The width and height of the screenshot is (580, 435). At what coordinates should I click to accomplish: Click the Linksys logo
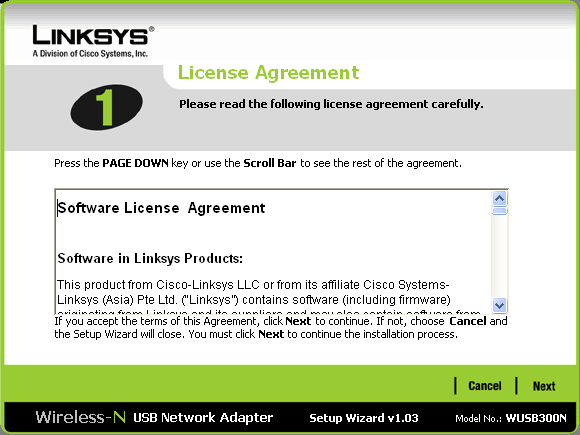93,36
